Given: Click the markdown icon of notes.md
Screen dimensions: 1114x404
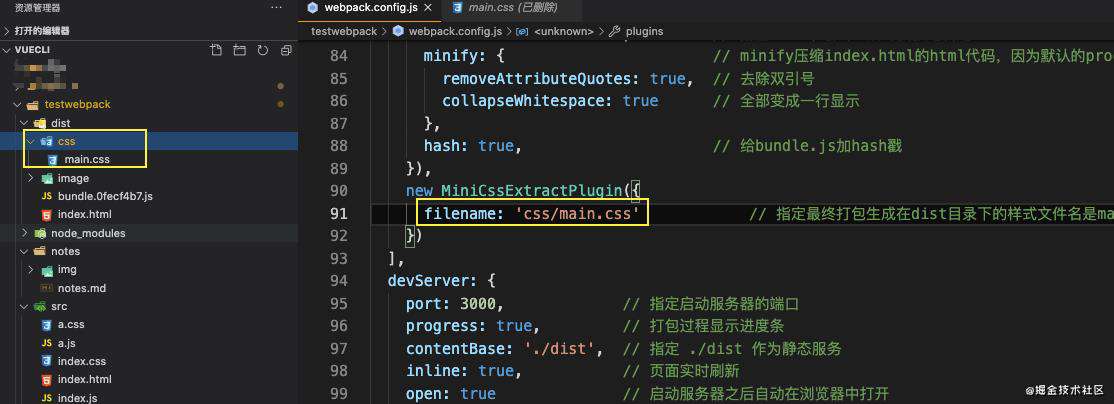Looking at the screenshot, I should click(x=46, y=288).
